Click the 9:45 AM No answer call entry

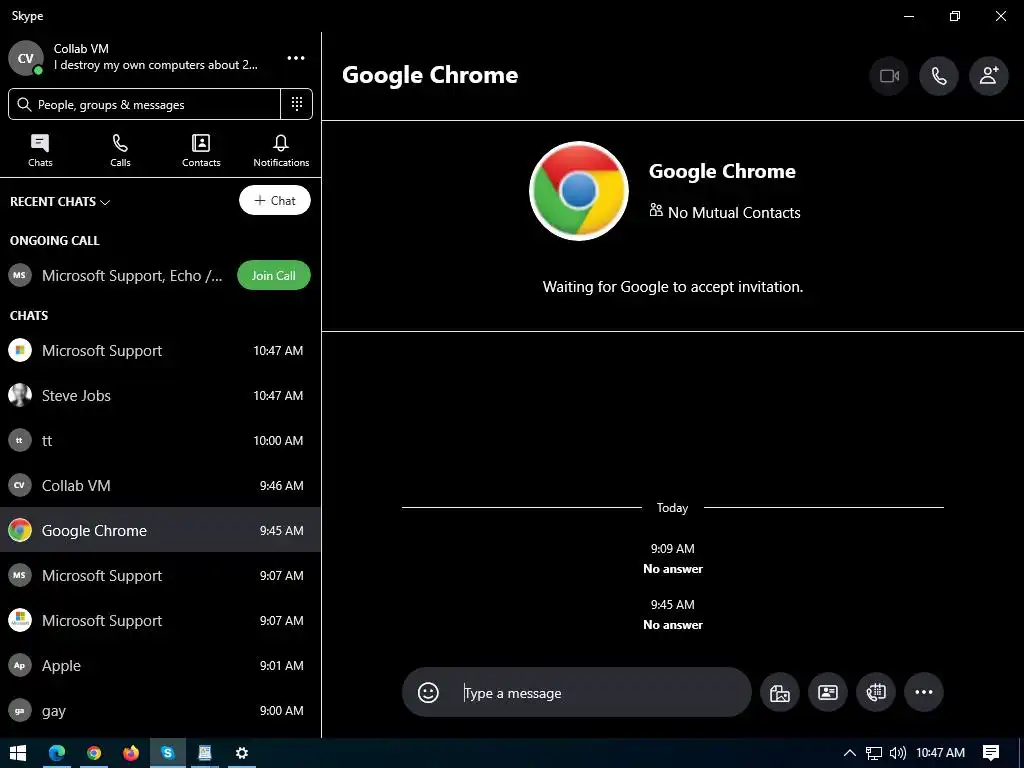[673, 615]
